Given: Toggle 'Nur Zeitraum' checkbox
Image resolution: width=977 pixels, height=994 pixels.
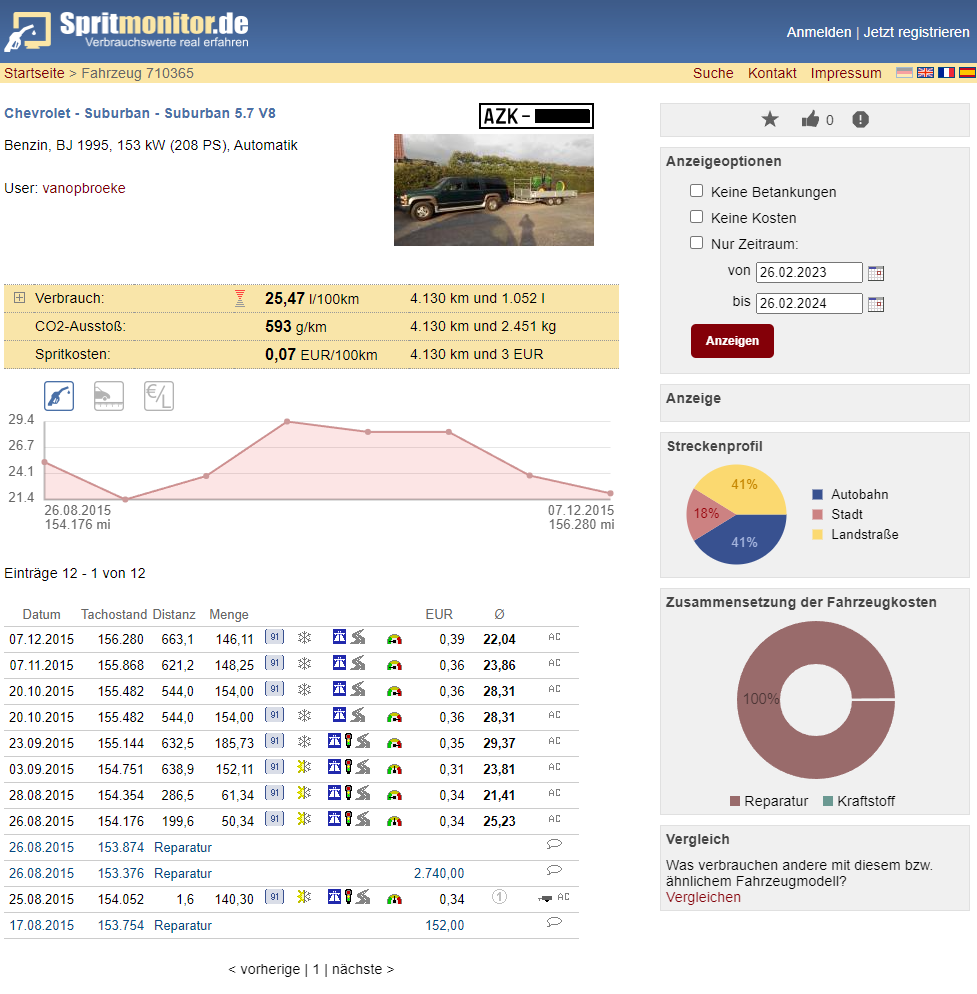Looking at the screenshot, I should 696,243.
